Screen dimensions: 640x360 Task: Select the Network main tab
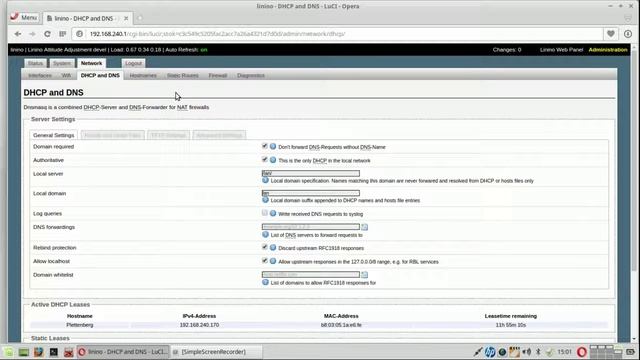[91, 63]
